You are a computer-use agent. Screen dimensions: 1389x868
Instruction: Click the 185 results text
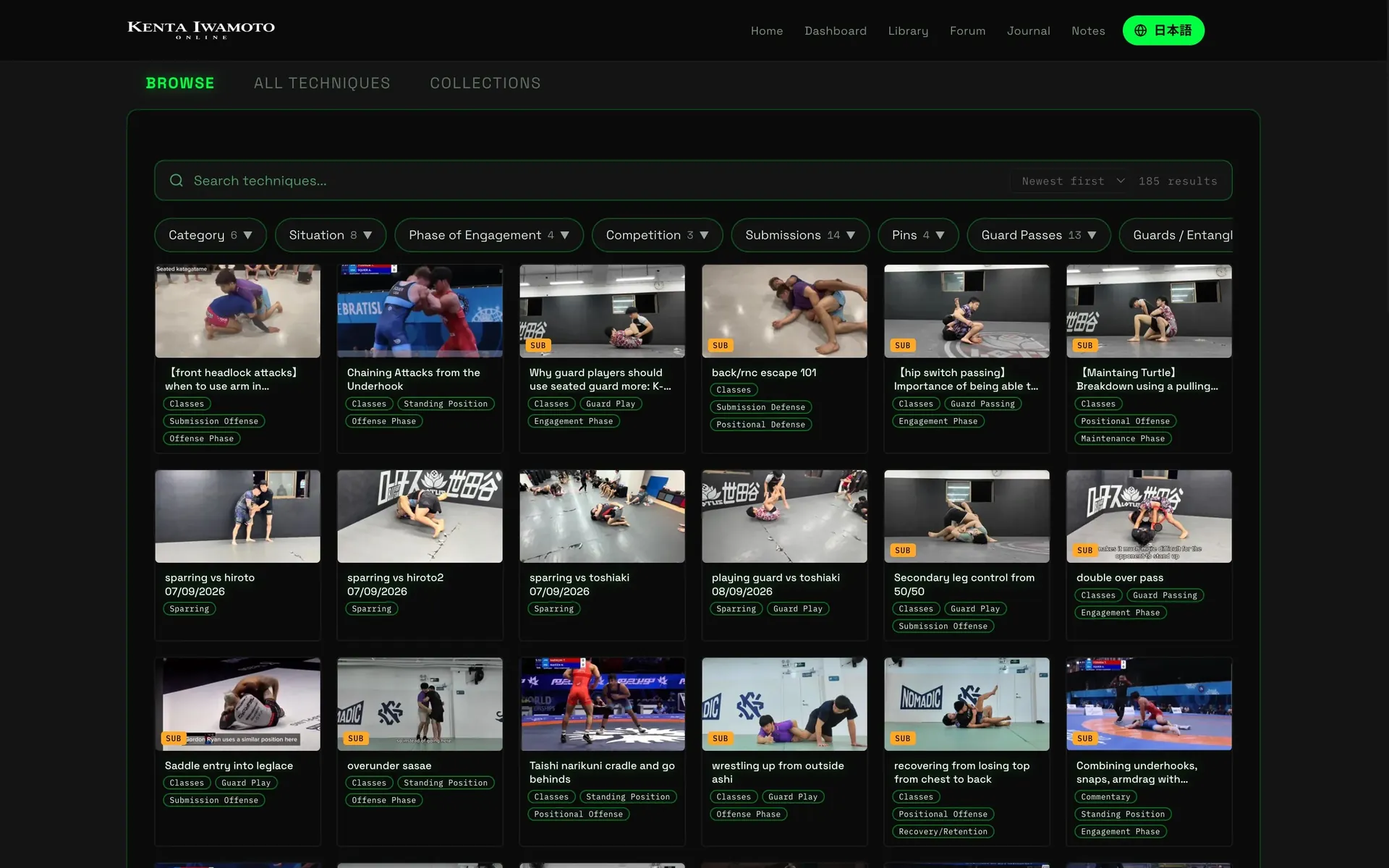pos(1178,181)
